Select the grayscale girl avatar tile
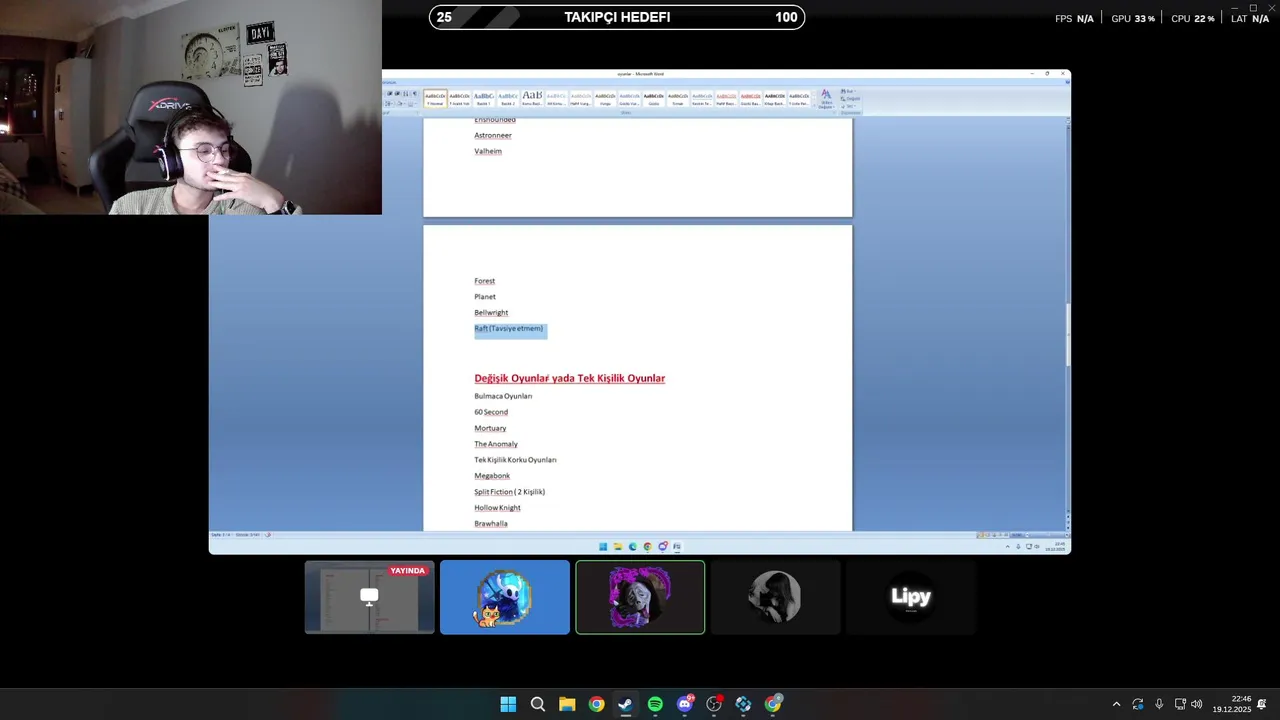The width and height of the screenshot is (1280, 720). (x=775, y=597)
